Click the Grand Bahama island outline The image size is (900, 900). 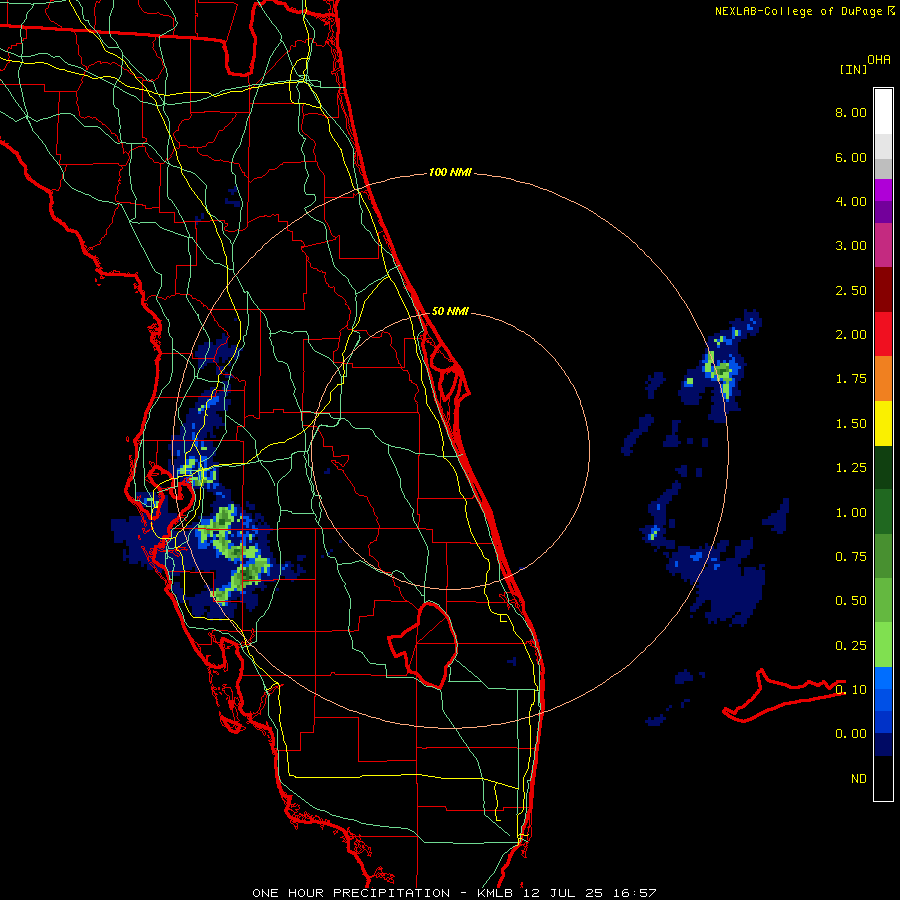coord(783,696)
